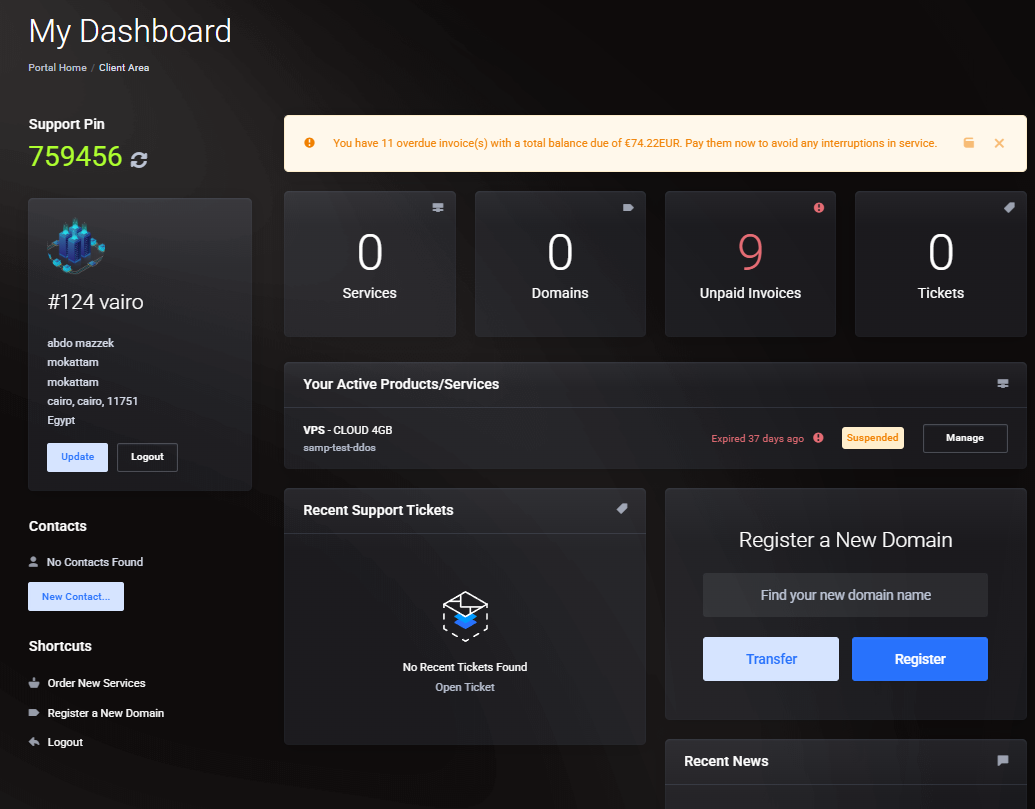Click the samp-test-ddos hostname
This screenshot has width=1035, height=809.
pyautogui.click(x=339, y=447)
